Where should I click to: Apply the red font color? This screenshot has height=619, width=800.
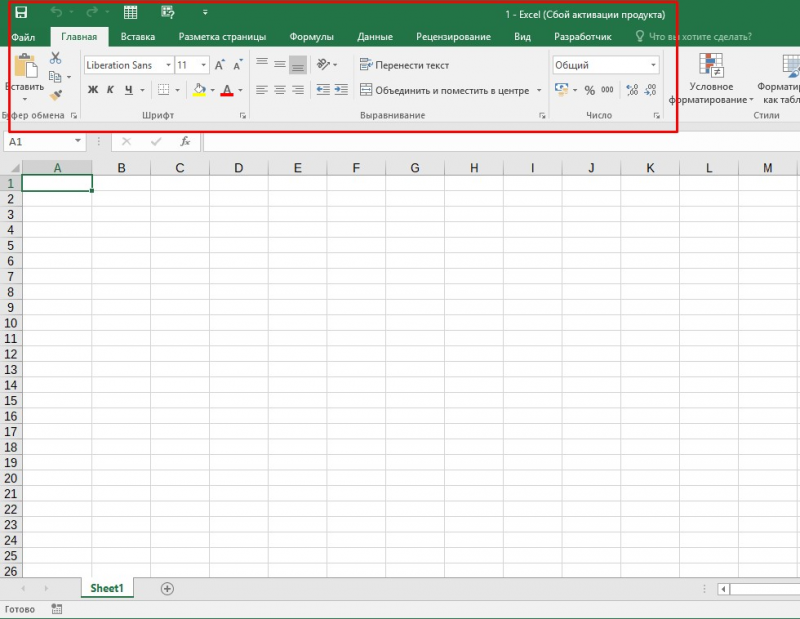point(227,90)
